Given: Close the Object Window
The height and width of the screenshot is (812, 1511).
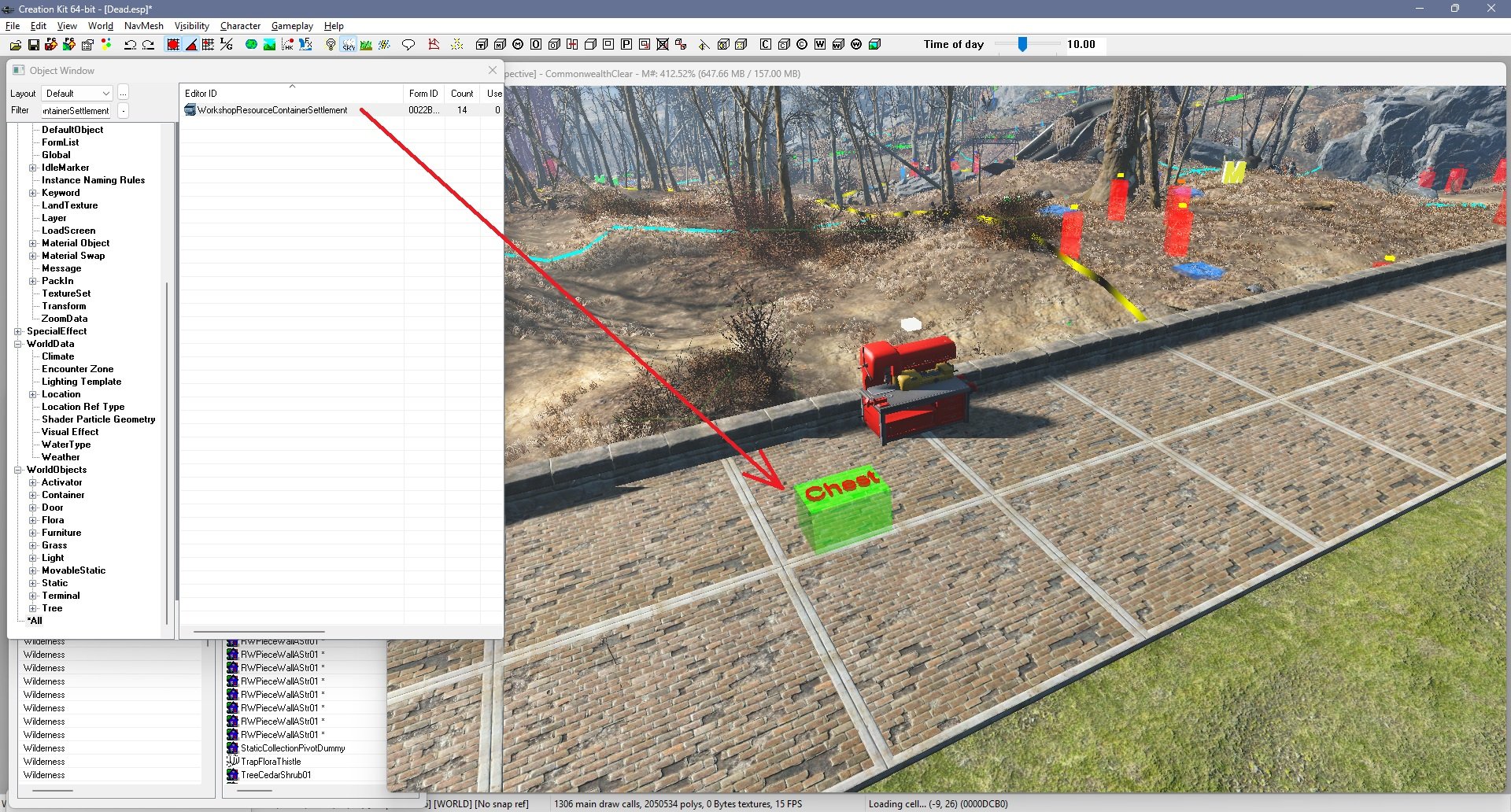Looking at the screenshot, I should point(493,70).
